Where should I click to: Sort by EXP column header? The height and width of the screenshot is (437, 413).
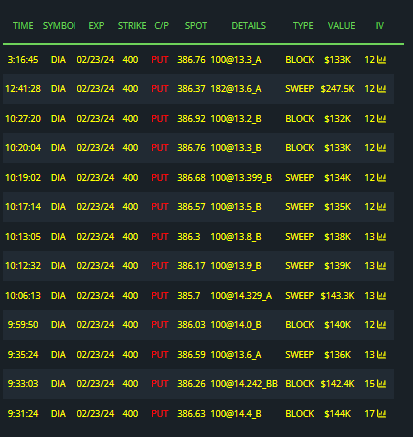pos(96,26)
